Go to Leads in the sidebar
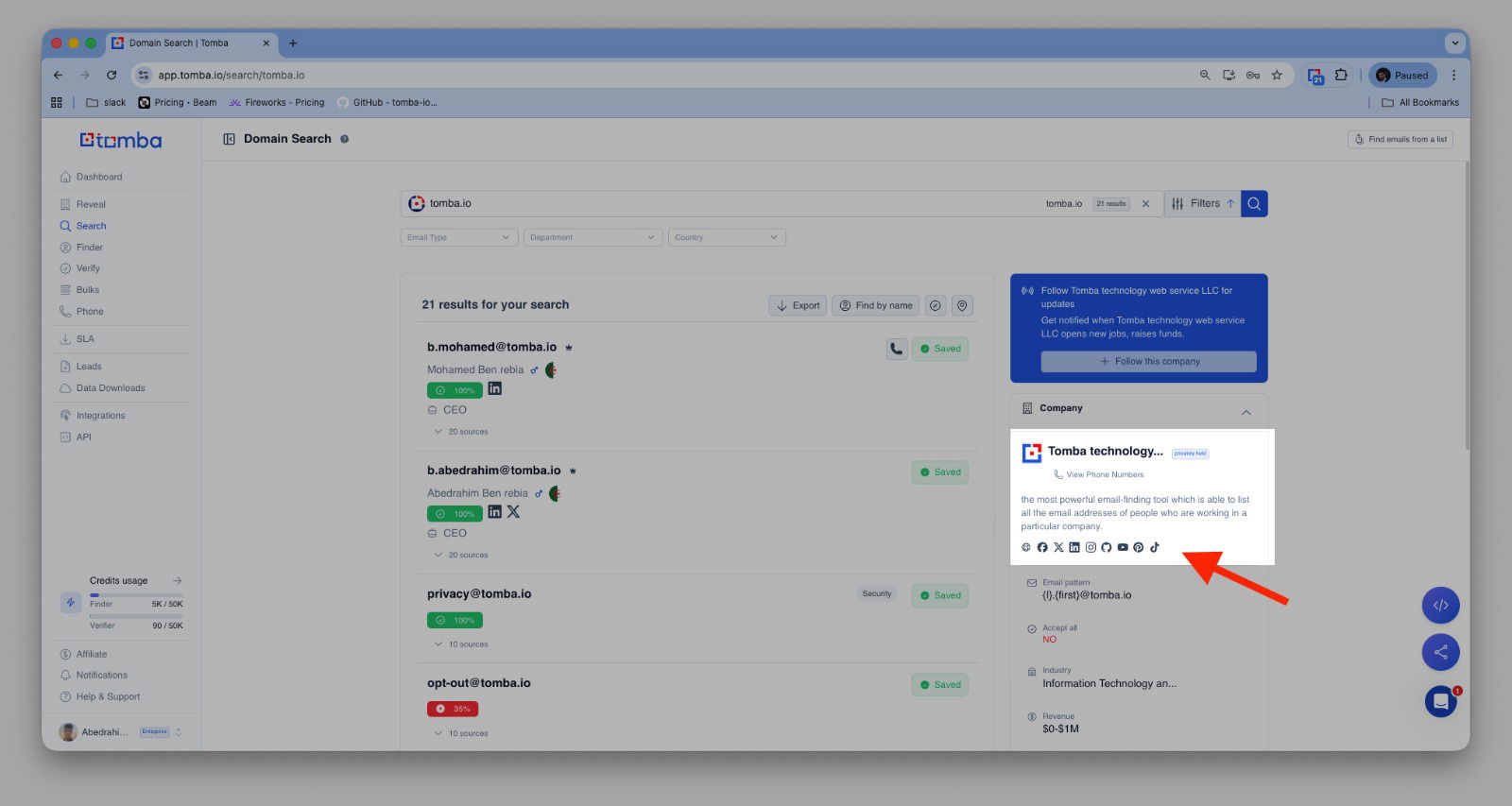 point(89,367)
